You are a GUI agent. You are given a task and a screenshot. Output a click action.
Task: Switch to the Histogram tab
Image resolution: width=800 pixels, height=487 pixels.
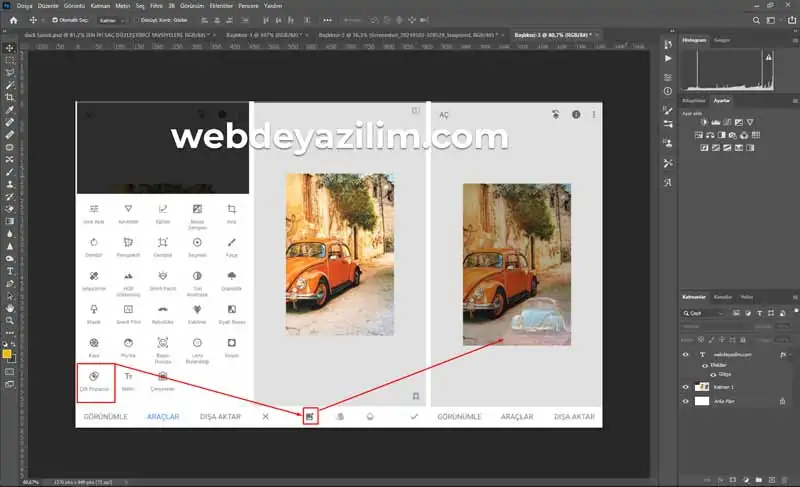(x=694, y=40)
